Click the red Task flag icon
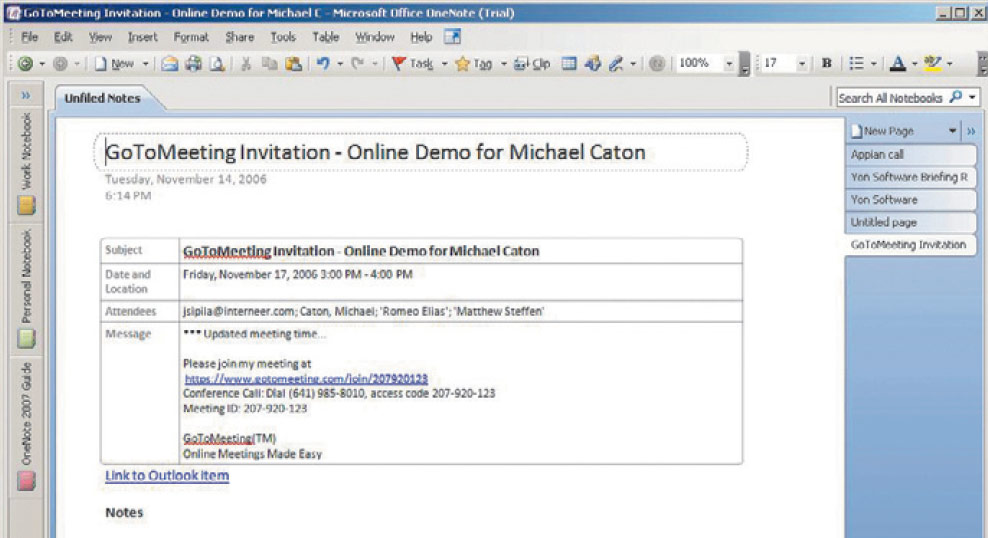Viewport: 988px width, 538px height. [398, 63]
